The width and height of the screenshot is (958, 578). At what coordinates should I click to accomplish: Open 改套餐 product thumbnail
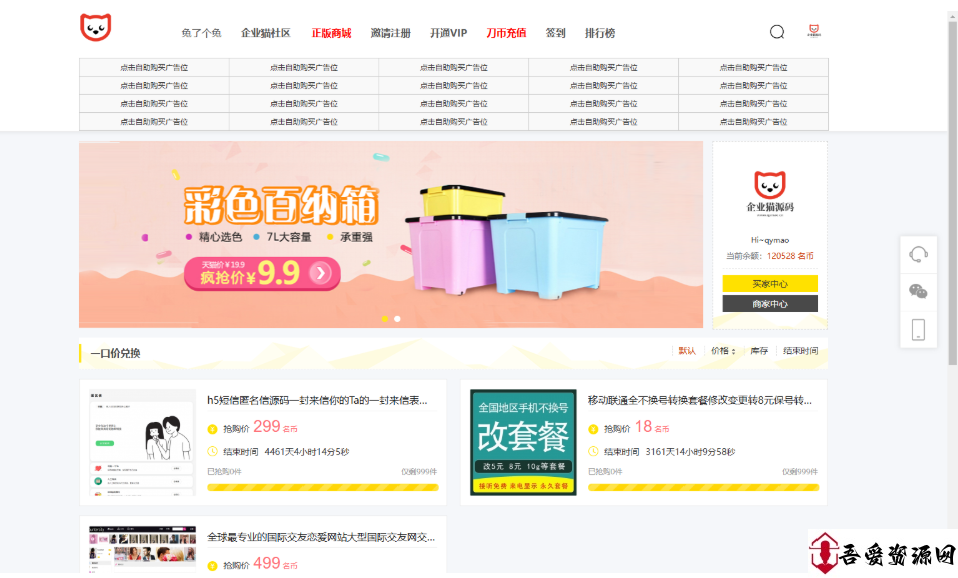click(523, 442)
